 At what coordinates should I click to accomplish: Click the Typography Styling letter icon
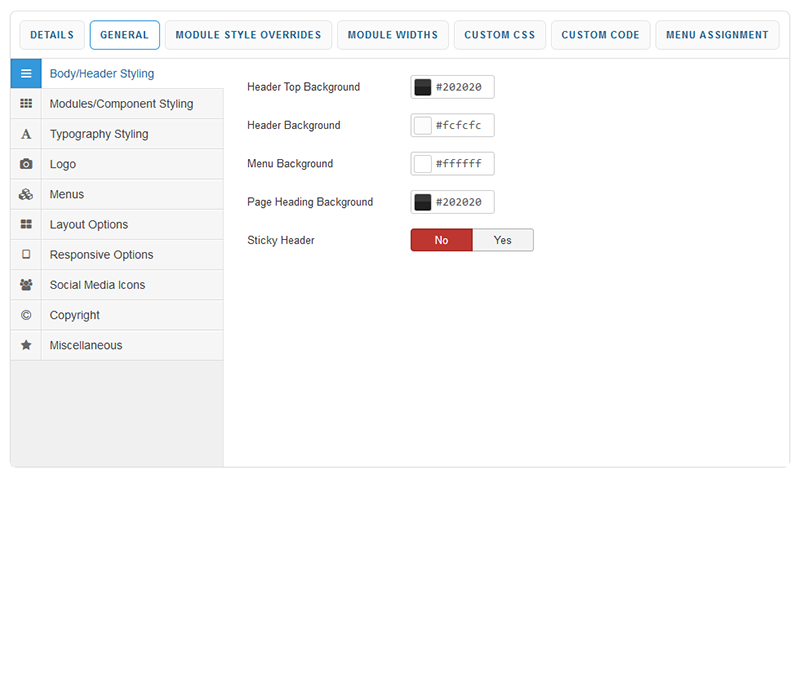[26, 134]
